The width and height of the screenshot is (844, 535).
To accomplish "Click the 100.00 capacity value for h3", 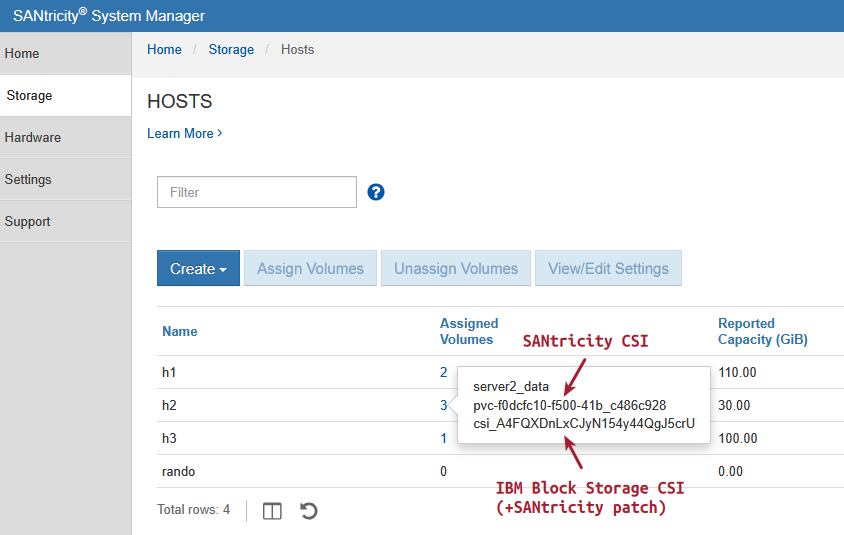I will [737, 439].
